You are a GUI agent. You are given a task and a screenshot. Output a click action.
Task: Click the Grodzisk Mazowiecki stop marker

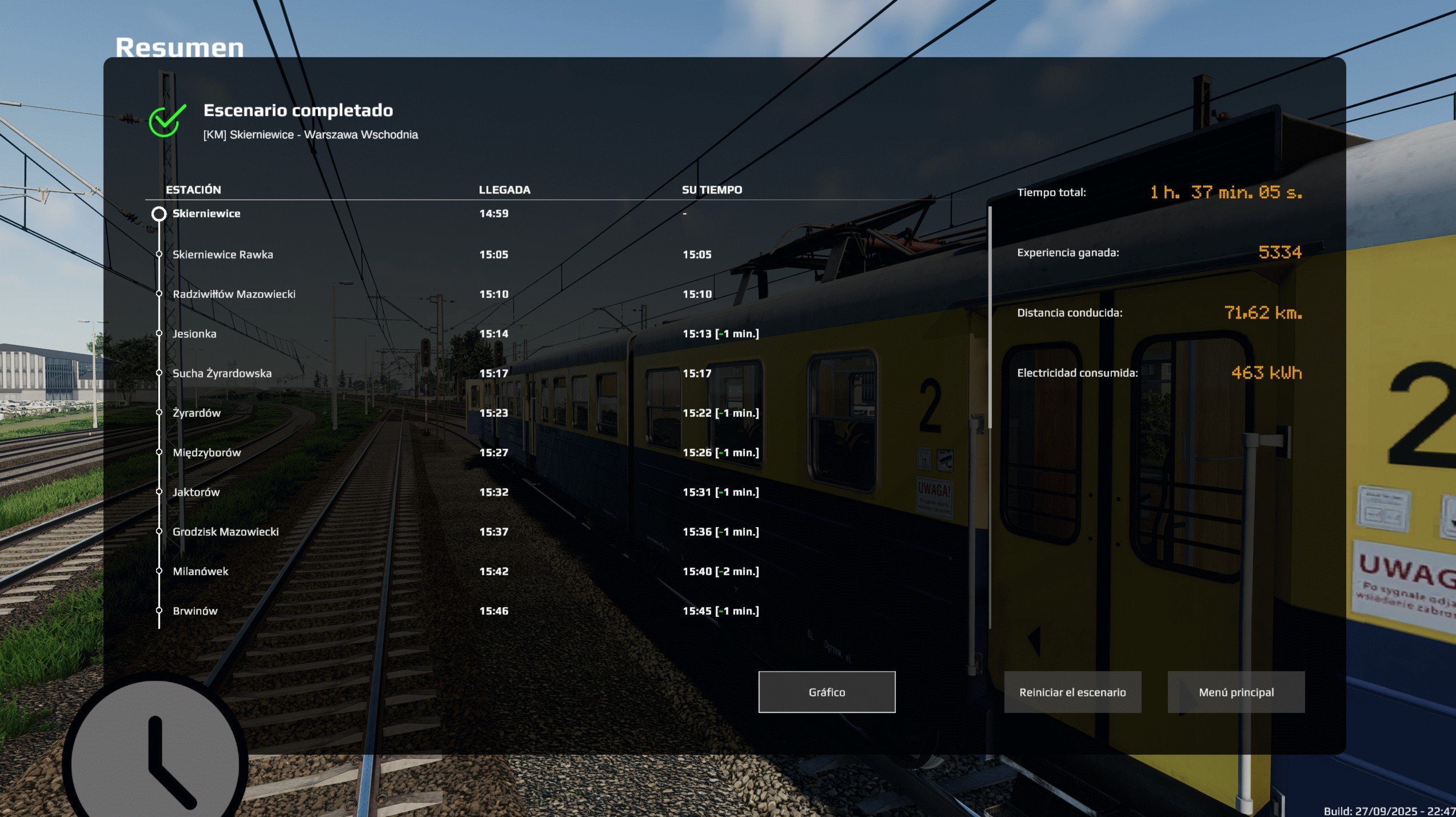(x=159, y=532)
